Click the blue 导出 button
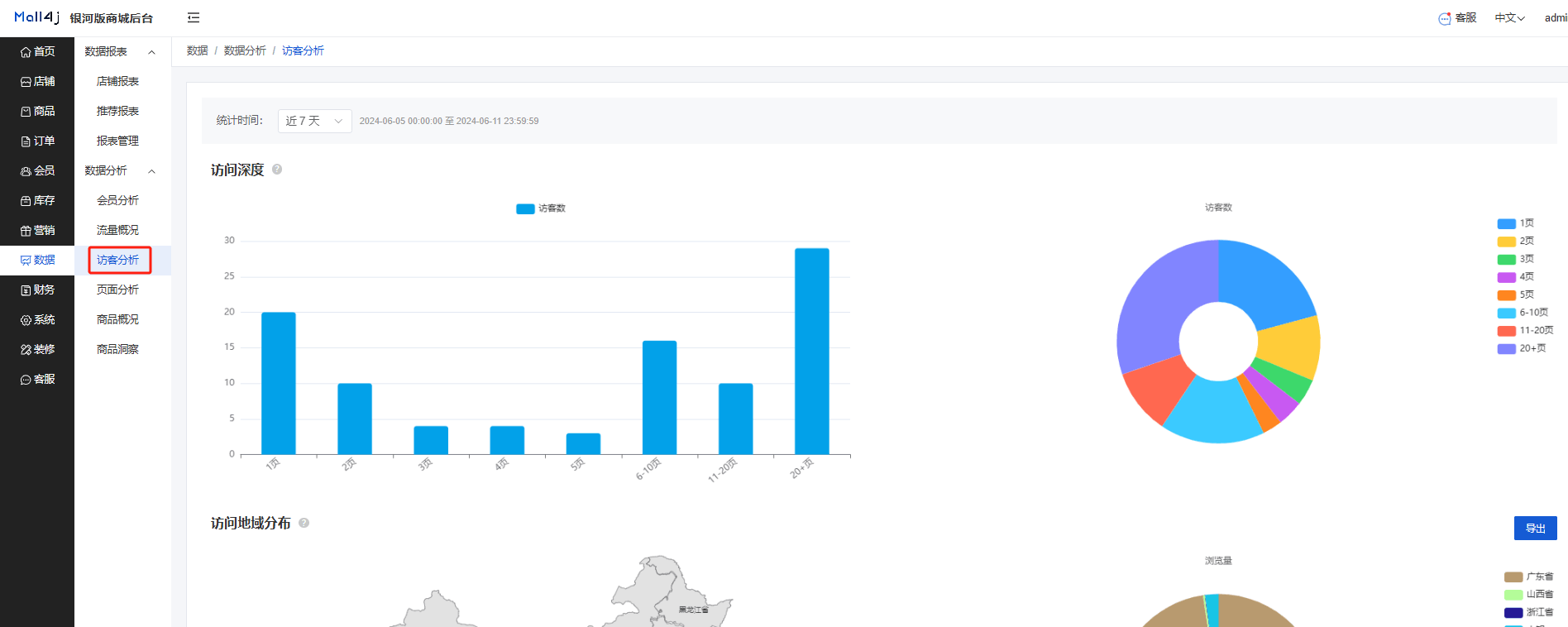The width and height of the screenshot is (1568, 627). click(1535, 528)
